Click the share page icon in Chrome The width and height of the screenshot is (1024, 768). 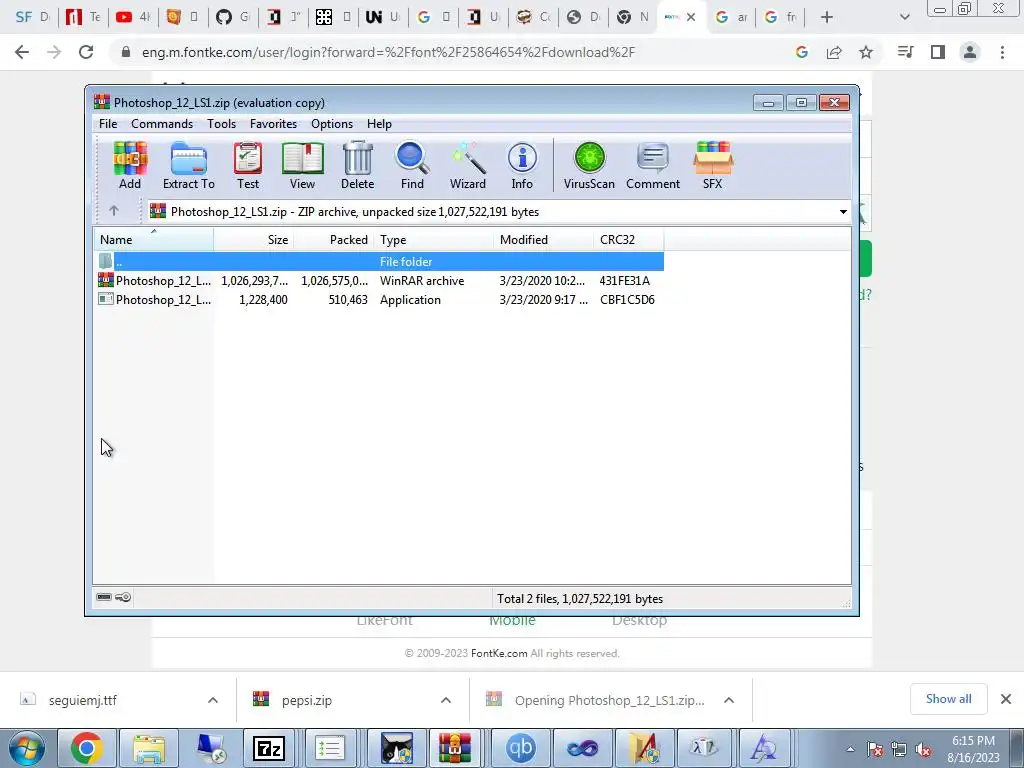(x=834, y=52)
